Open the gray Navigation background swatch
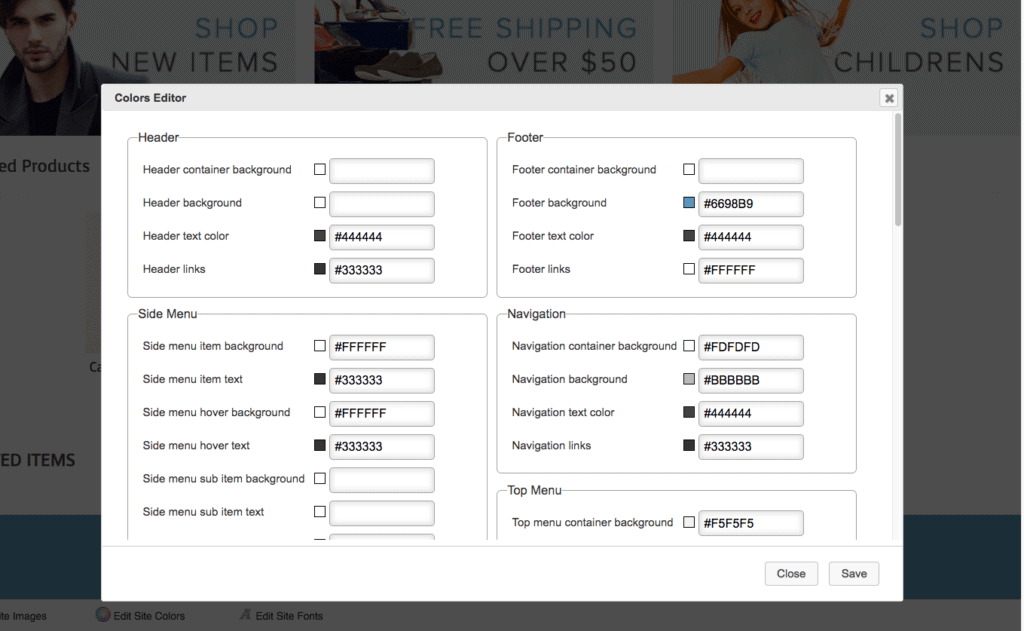The image size is (1024, 631). pyautogui.click(x=688, y=379)
